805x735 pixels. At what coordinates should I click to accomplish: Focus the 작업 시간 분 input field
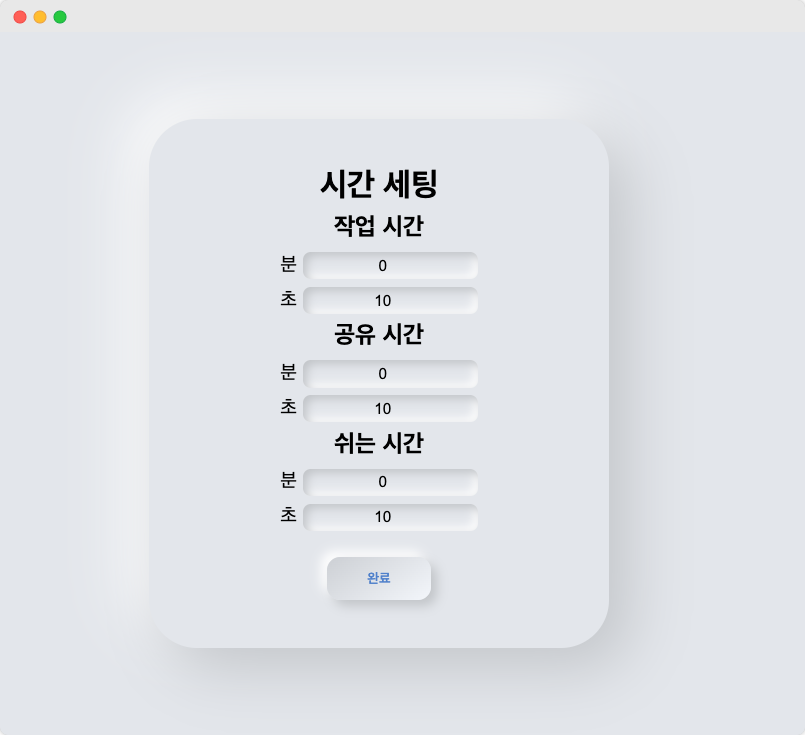point(391,265)
